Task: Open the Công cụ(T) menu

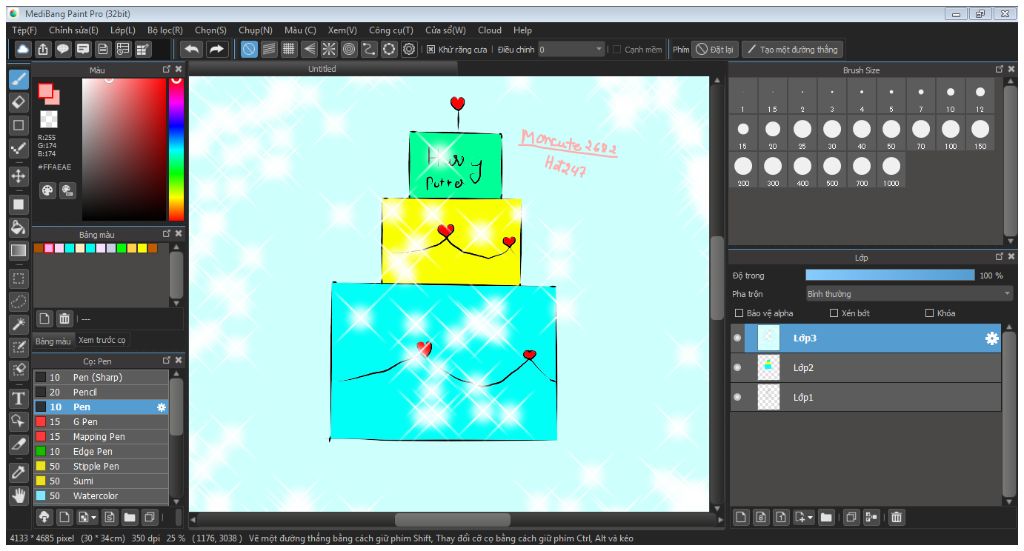Action: (x=391, y=30)
